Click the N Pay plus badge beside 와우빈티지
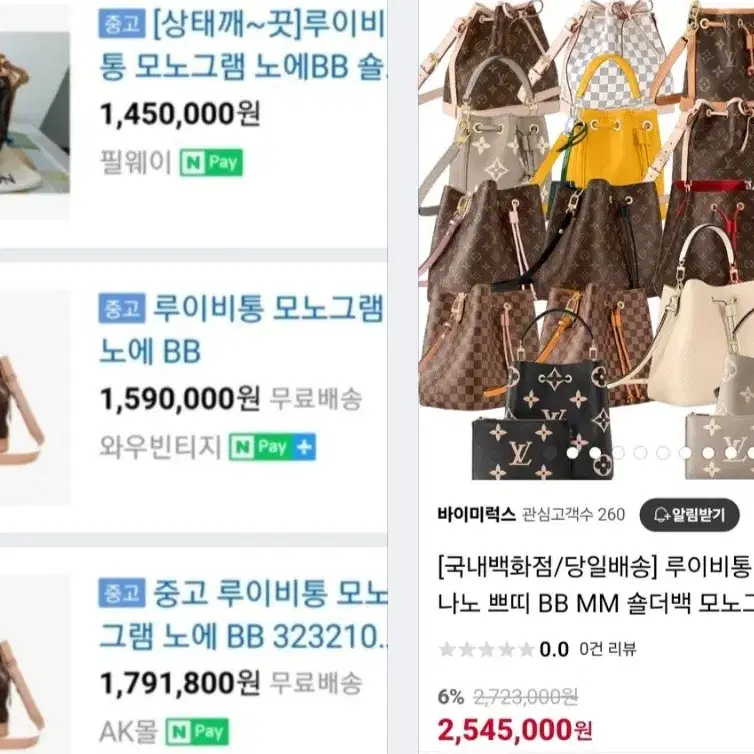Image resolution: width=754 pixels, height=754 pixels. [x=272, y=447]
